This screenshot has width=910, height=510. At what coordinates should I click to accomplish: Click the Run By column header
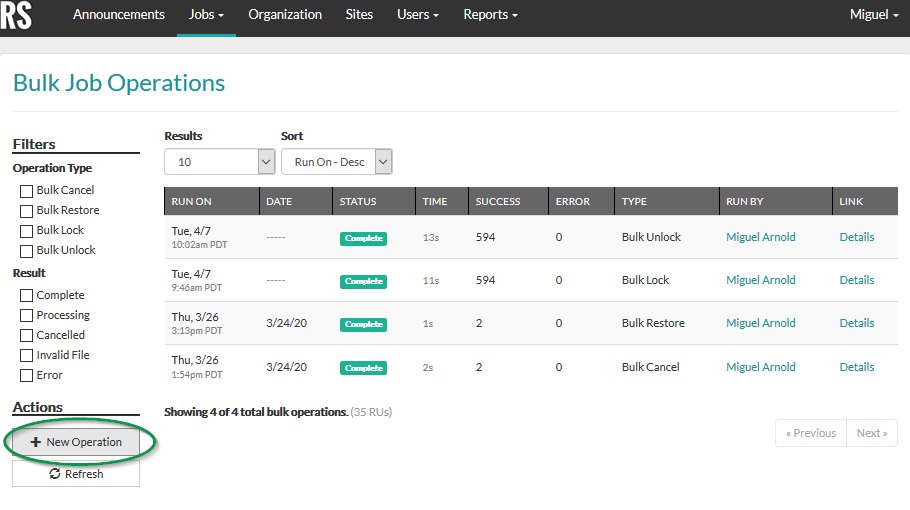coord(776,201)
